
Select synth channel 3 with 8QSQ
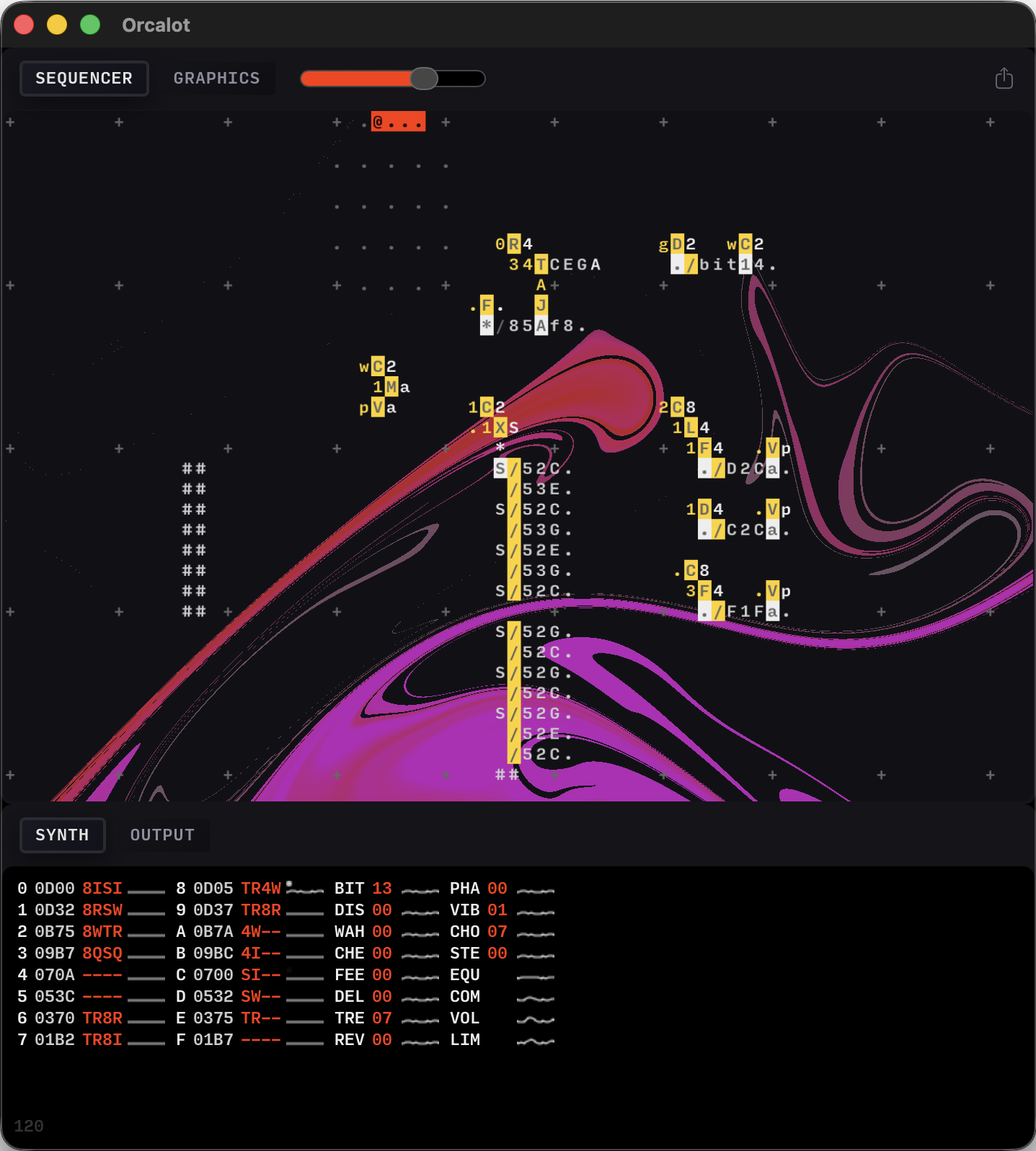tap(102, 954)
